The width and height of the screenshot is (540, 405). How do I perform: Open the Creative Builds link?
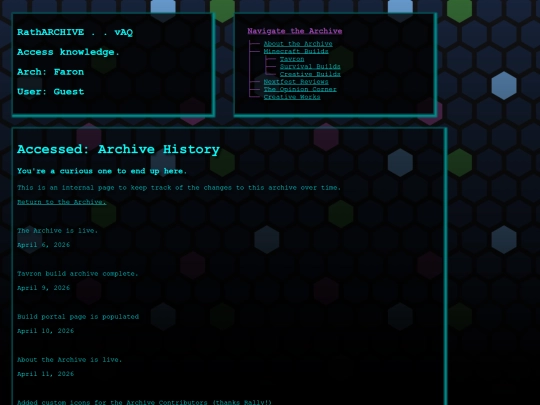(310, 74)
